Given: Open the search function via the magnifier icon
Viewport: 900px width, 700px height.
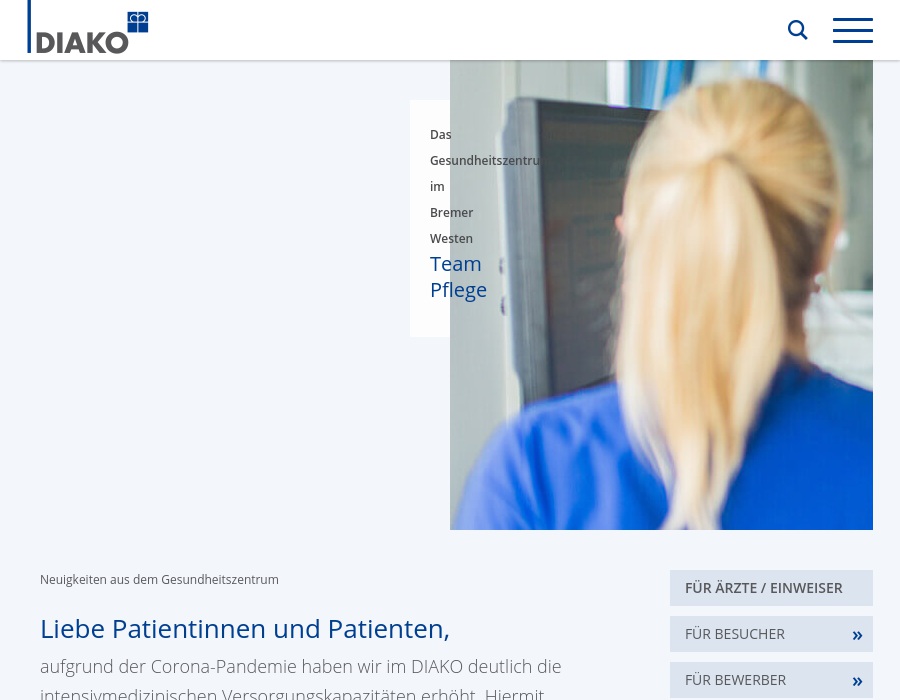Looking at the screenshot, I should point(797,30).
